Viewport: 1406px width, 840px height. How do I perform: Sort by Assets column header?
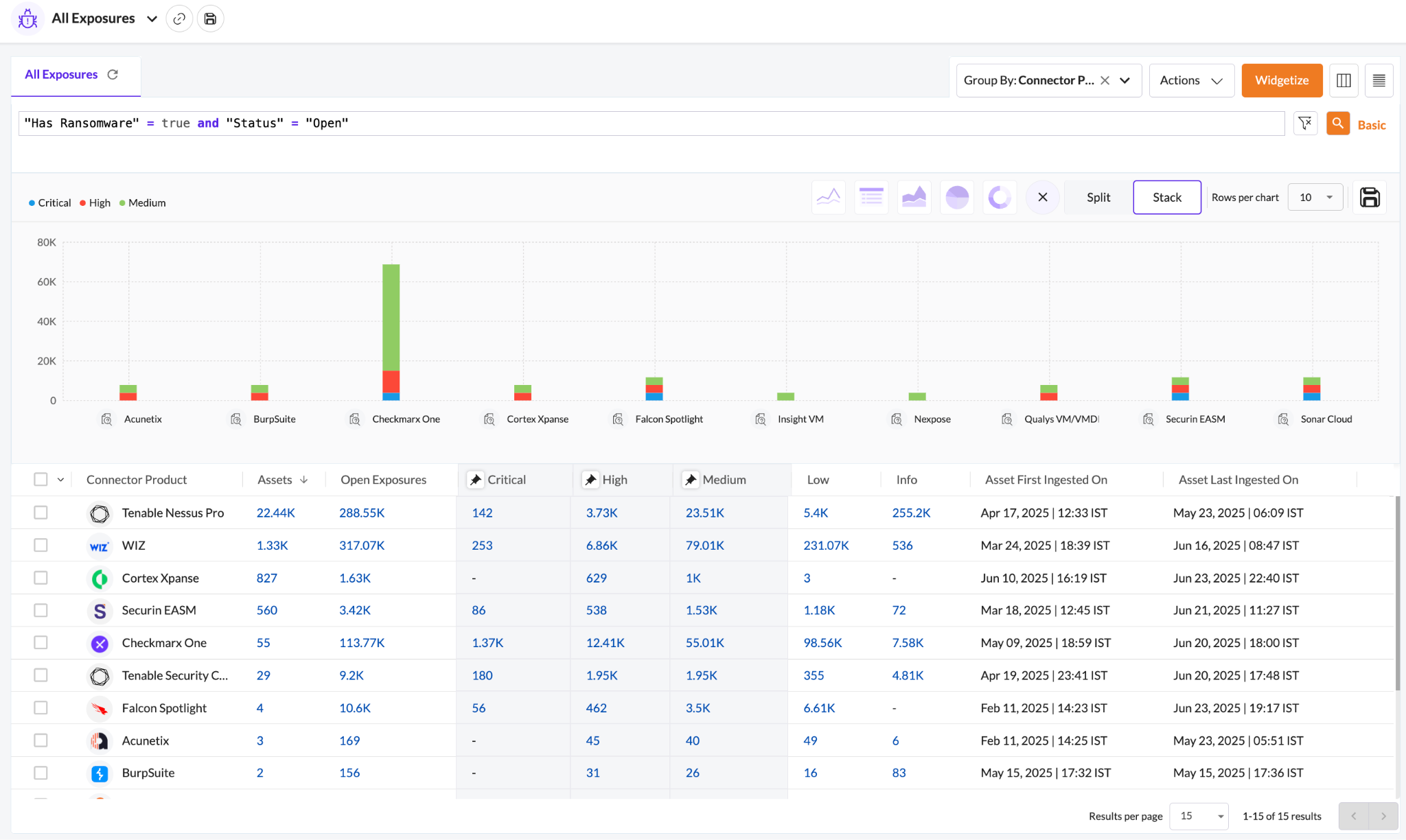coord(282,480)
